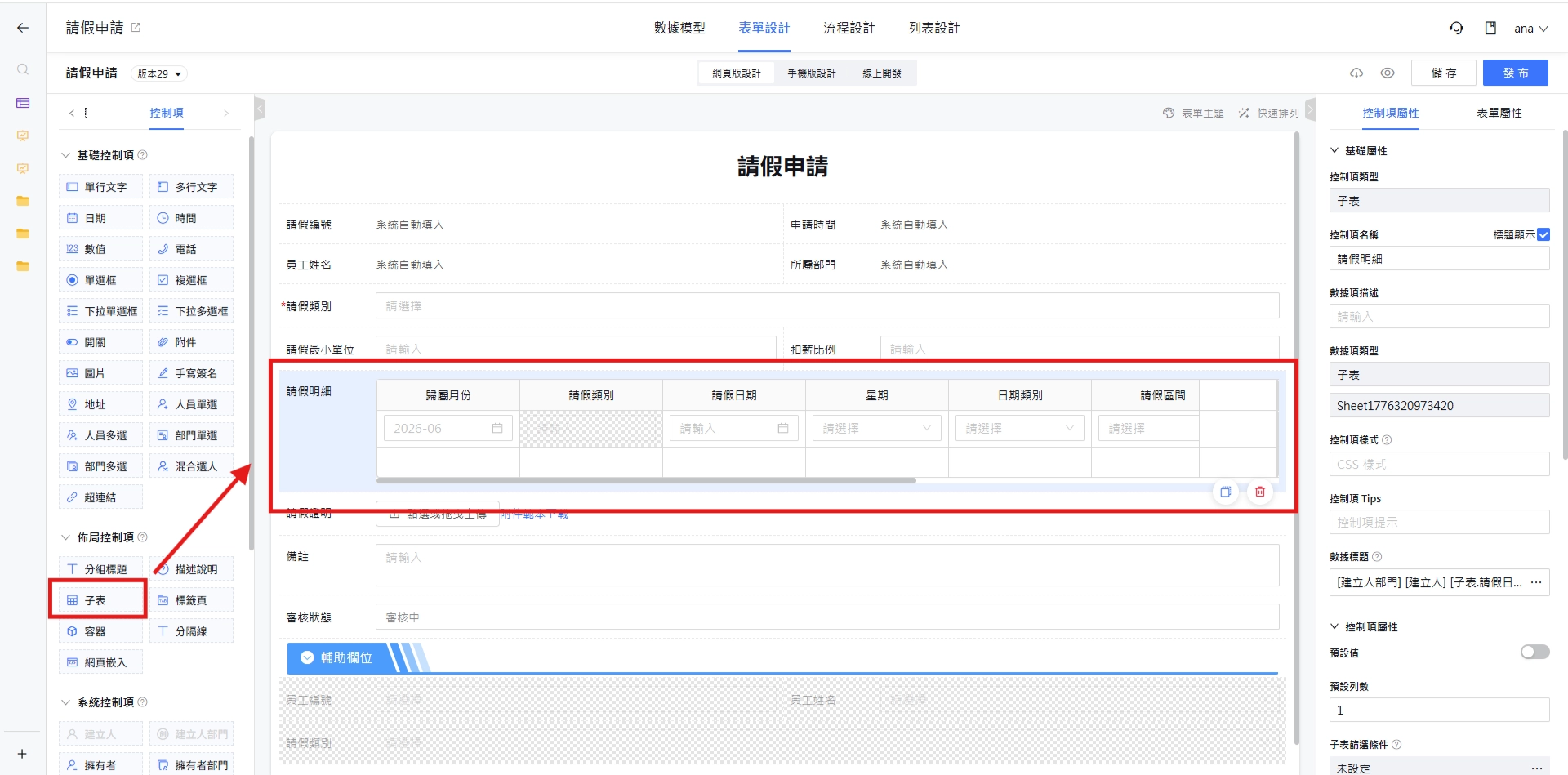
Task: Open more options for 數據標題 field
Action: pos(1535,582)
